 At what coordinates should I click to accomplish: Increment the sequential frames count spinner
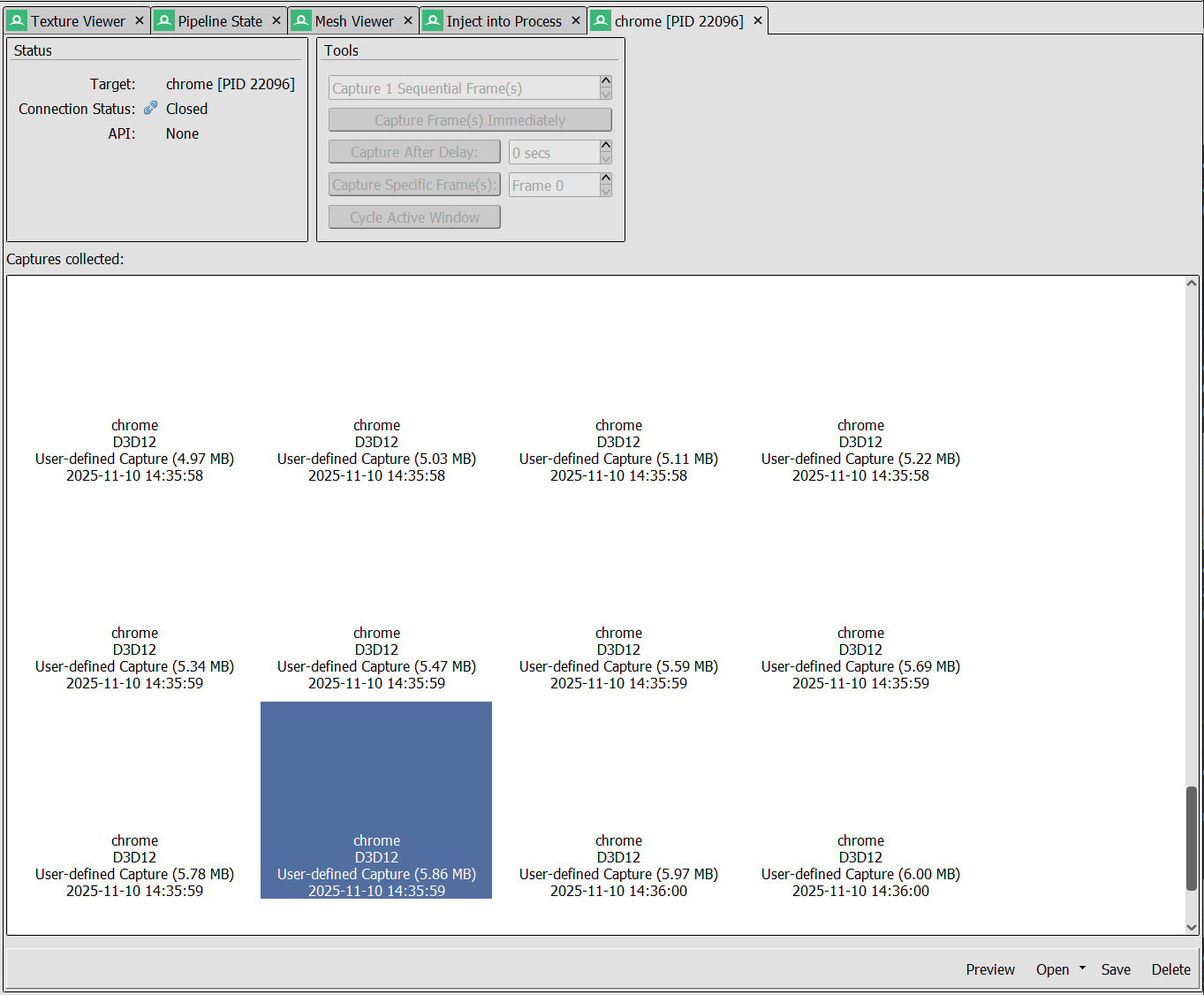605,82
